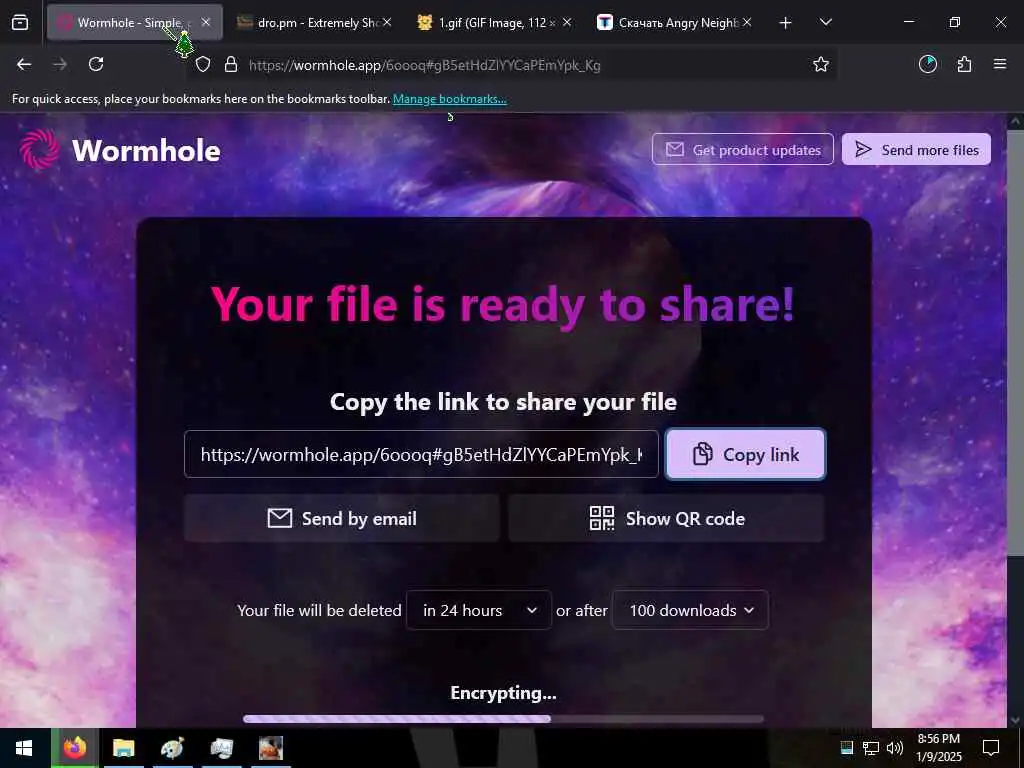Viewport: 1024px width, 768px height.
Task: Click the network tray icon
Action: (x=871, y=748)
